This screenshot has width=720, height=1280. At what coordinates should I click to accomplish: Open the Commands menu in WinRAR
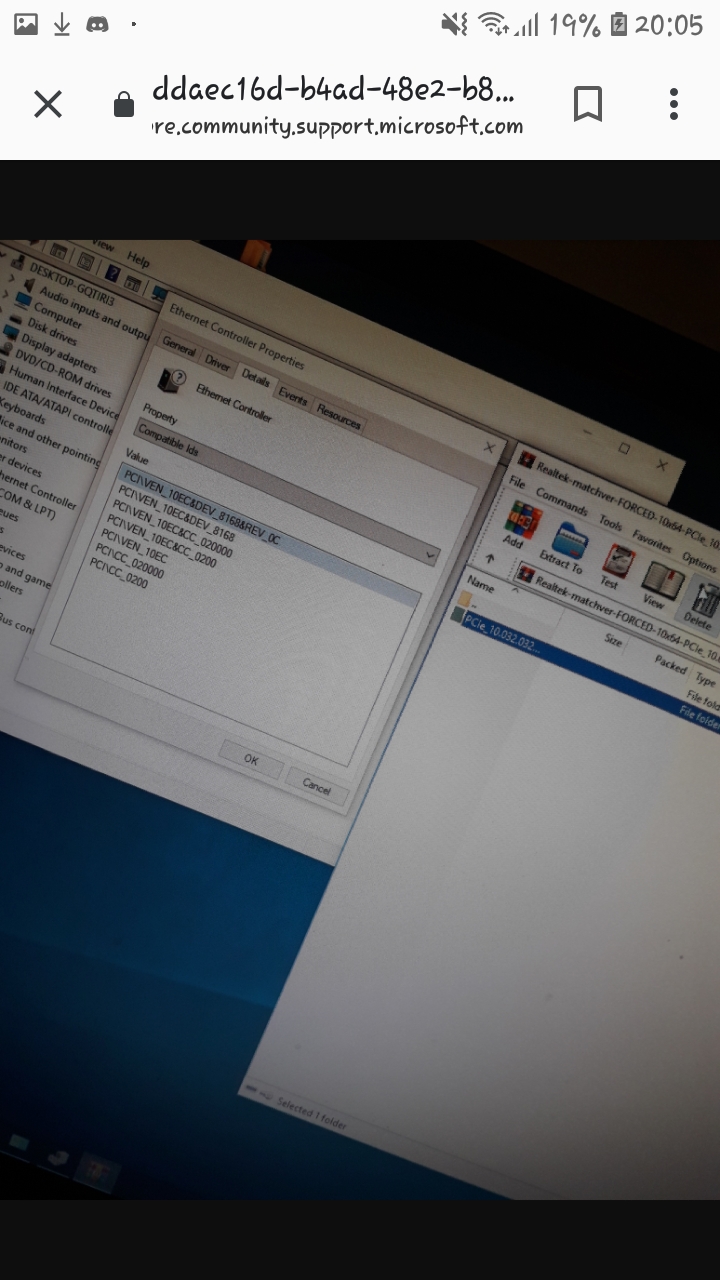coord(561,499)
